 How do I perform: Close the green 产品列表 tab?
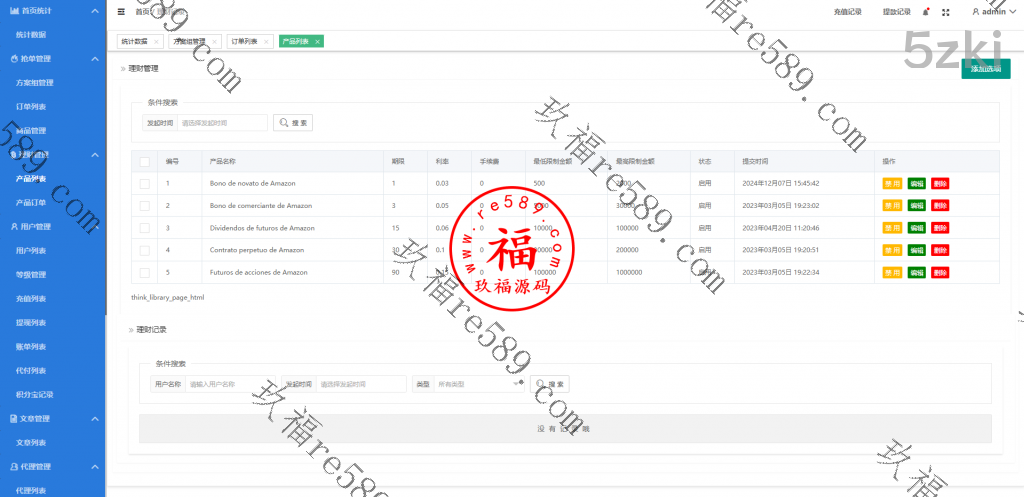coord(317,42)
